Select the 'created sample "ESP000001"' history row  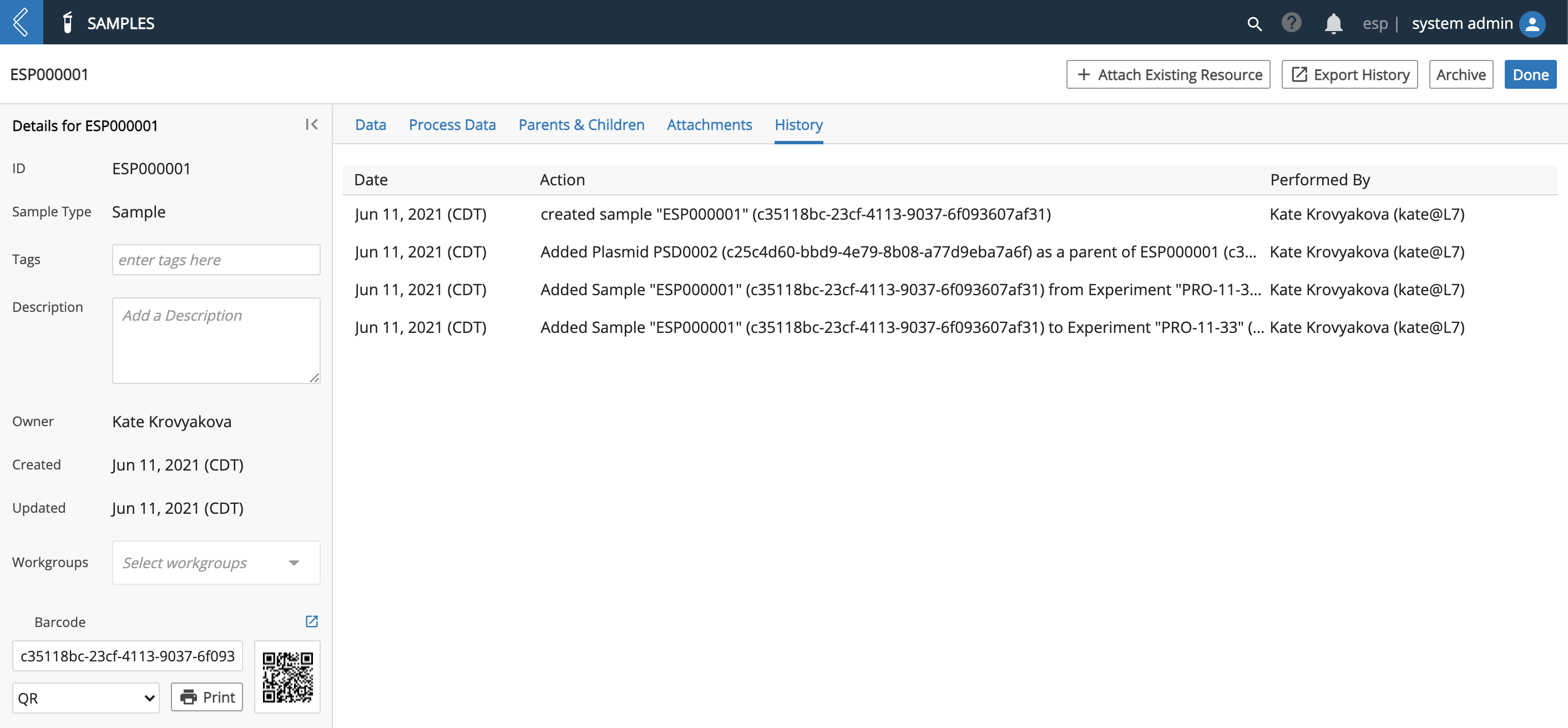pos(949,214)
